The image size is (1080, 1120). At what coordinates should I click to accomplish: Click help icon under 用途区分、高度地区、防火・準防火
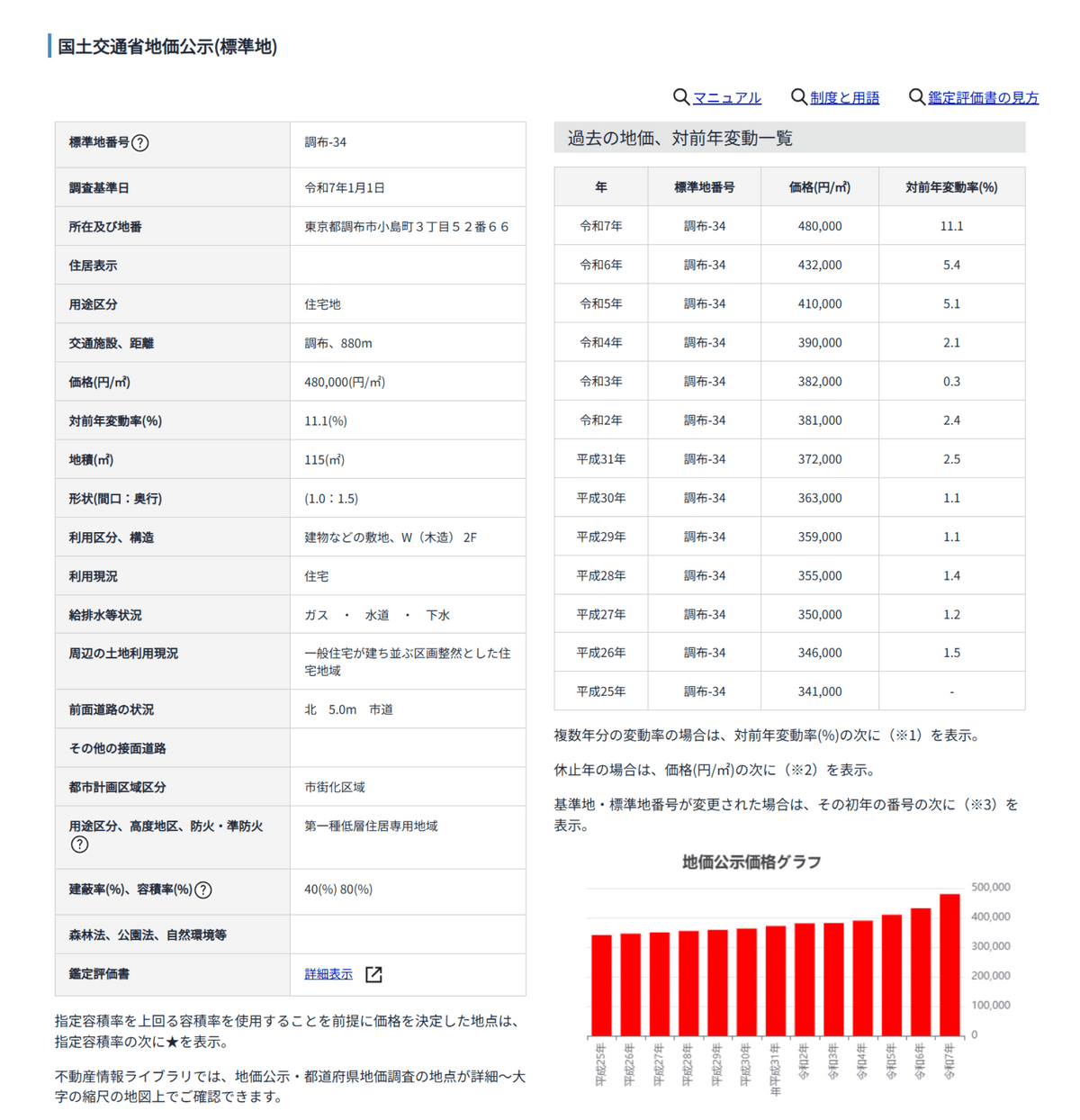tap(79, 845)
